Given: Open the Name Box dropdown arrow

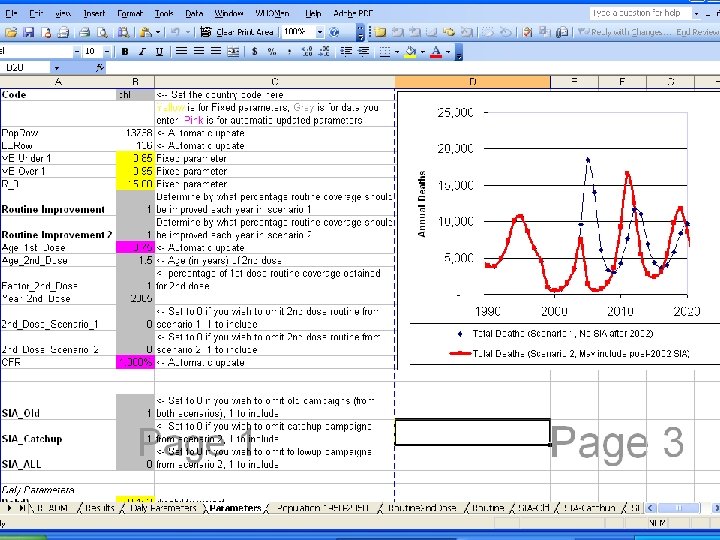Looking at the screenshot, I should pos(56,68).
